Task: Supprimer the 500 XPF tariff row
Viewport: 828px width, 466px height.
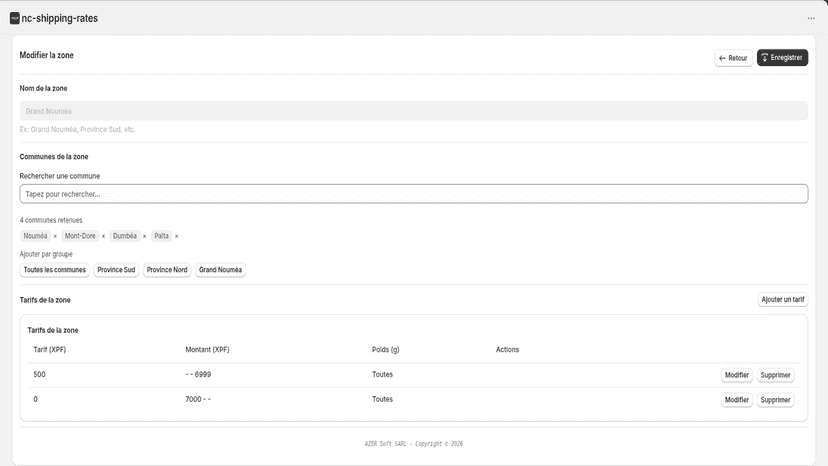Action: point(775,375)
